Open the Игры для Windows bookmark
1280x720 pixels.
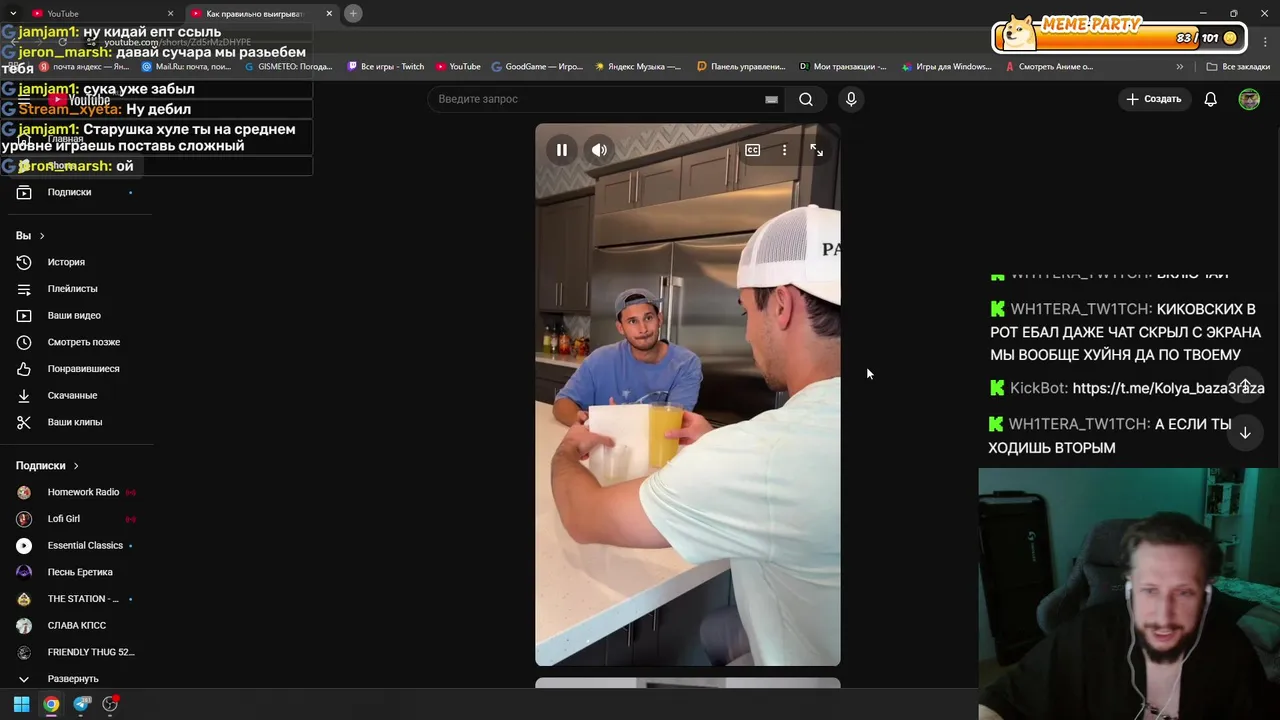tap(947, 67)
